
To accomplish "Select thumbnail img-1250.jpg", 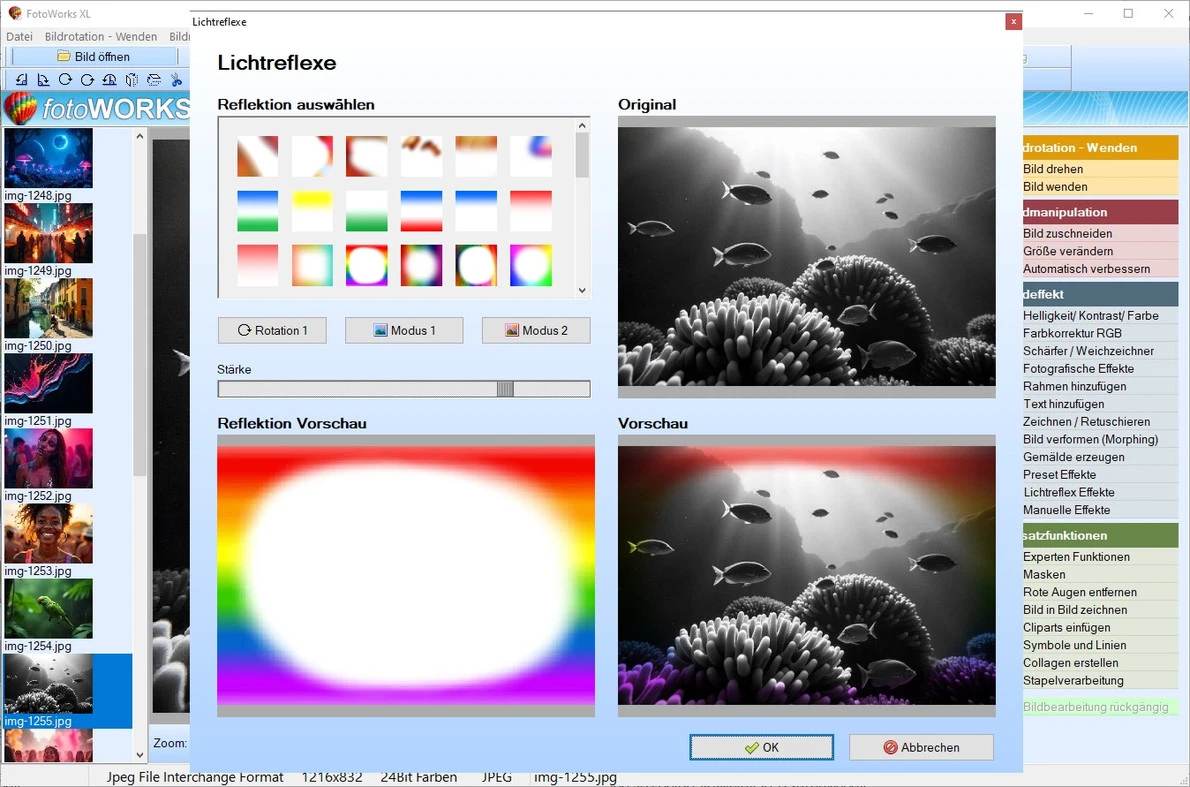I will pyautogui.click(x=48, y=308).
